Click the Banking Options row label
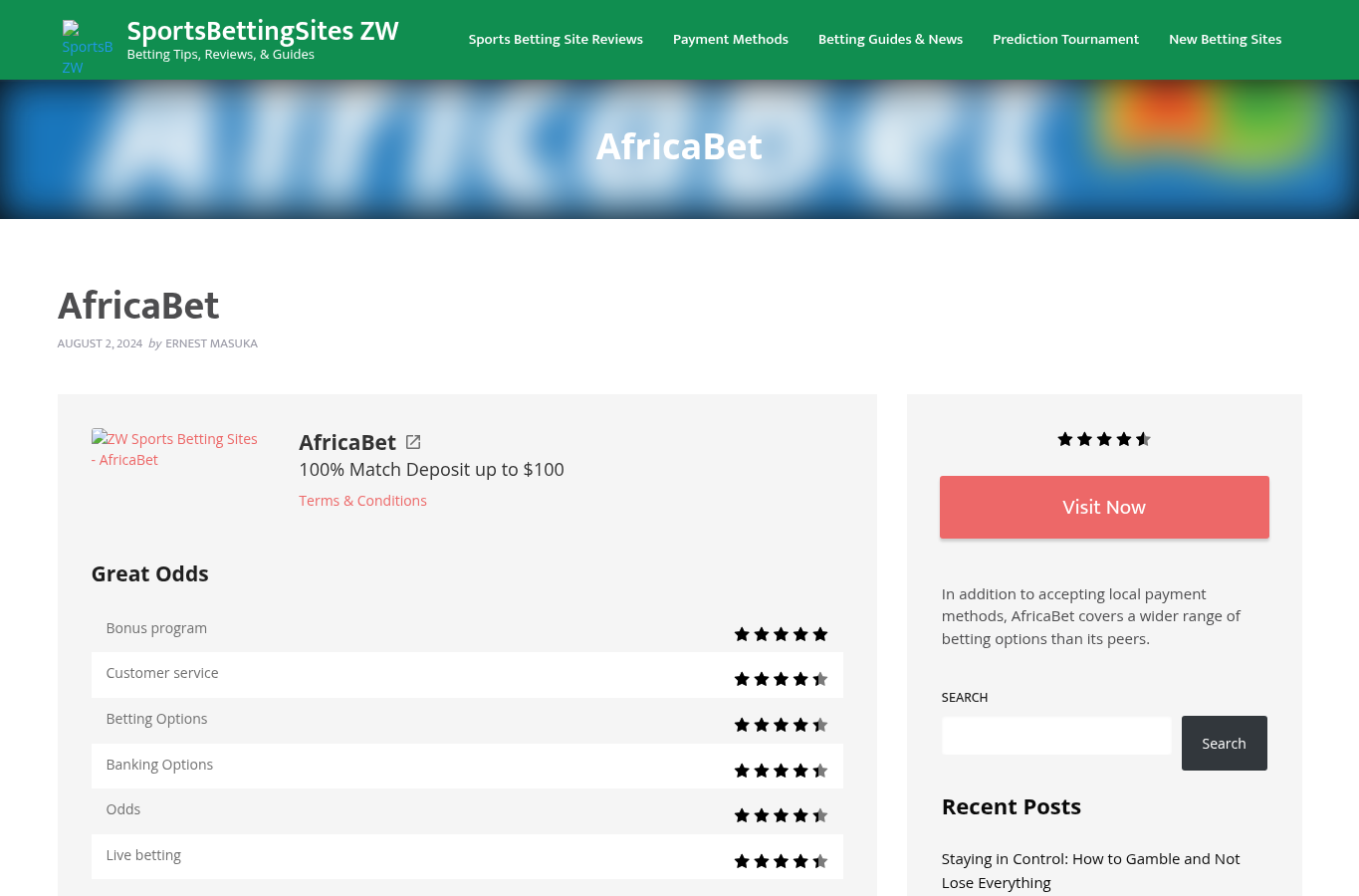 pyautogui.click(x=159, y=765)
